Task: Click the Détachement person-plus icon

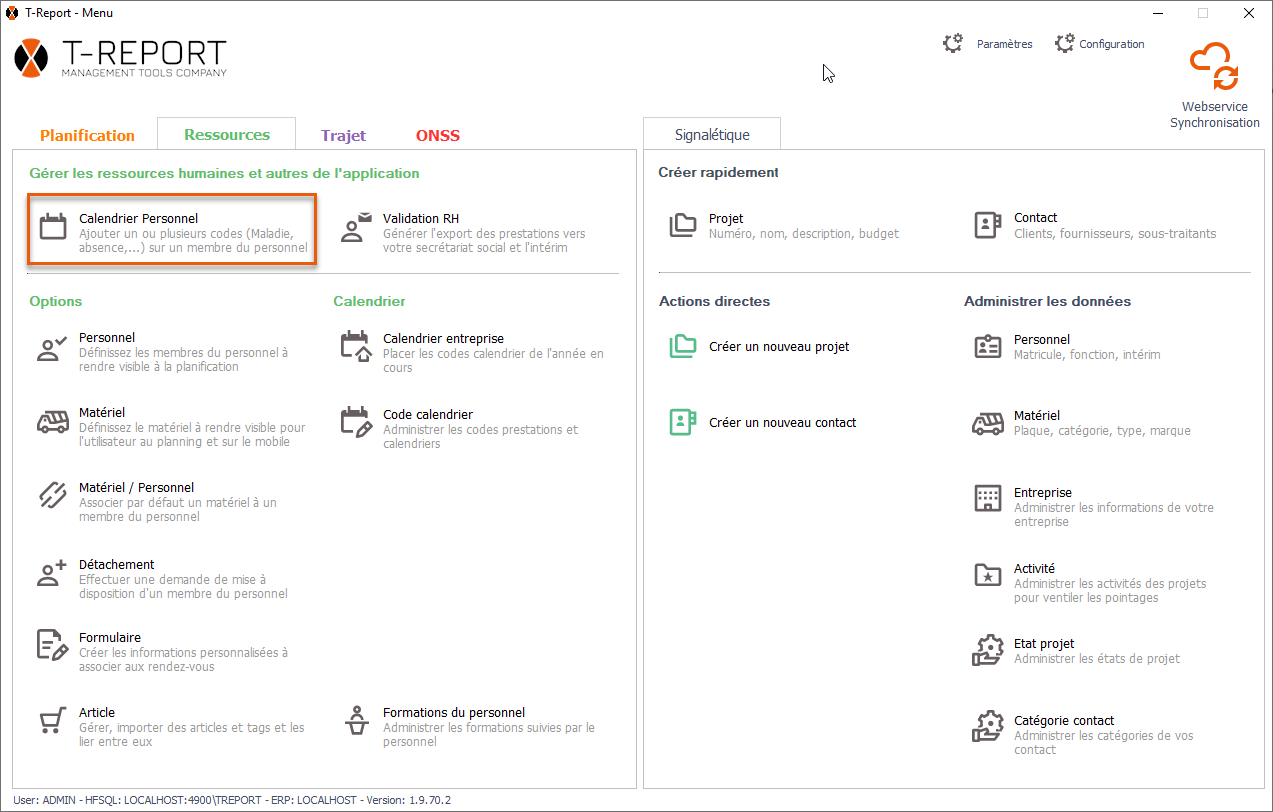Action: (53, 573)
